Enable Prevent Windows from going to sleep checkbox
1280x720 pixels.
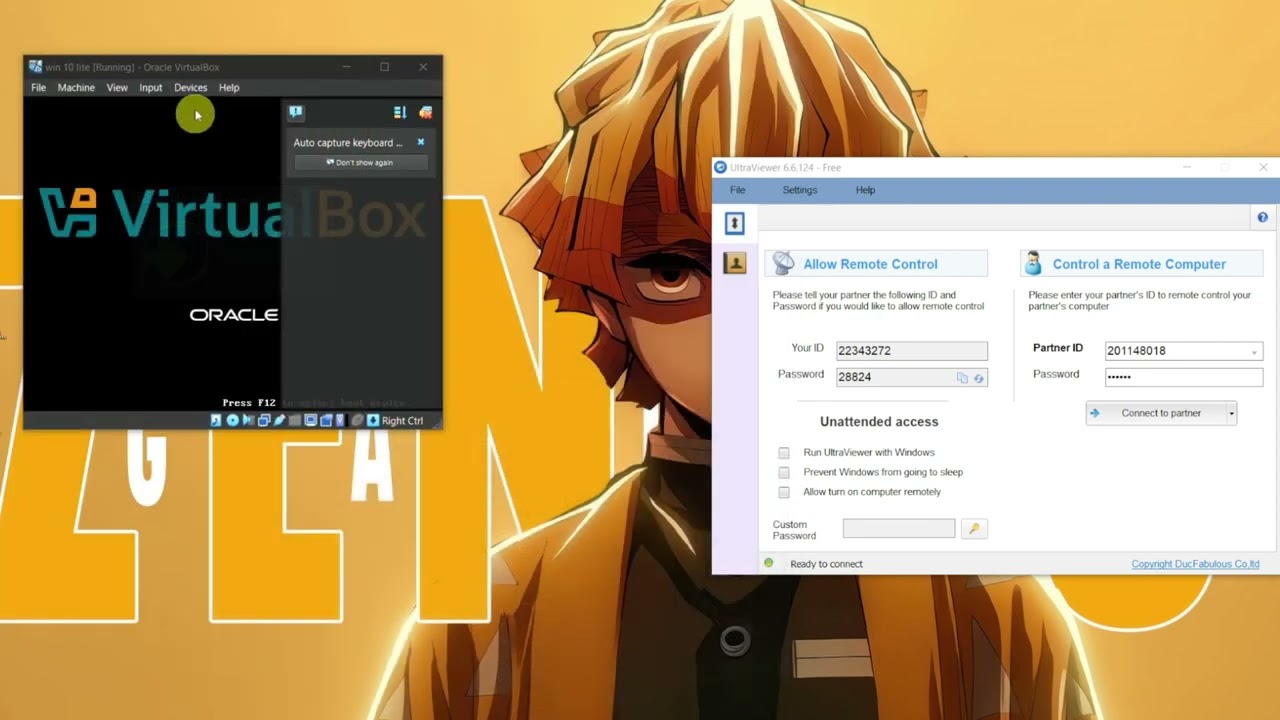(784, 472)
